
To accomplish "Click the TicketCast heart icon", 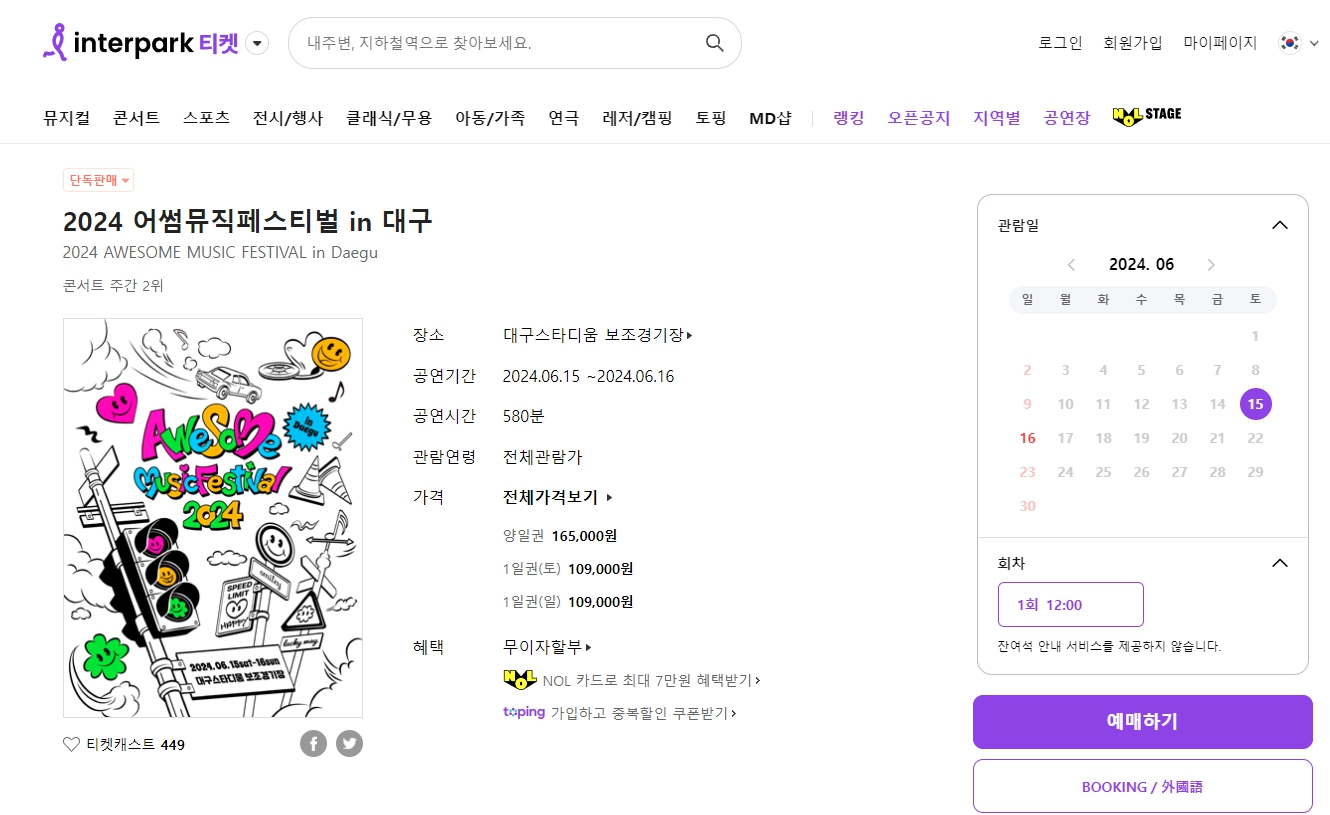I will [x=71, y=744].
